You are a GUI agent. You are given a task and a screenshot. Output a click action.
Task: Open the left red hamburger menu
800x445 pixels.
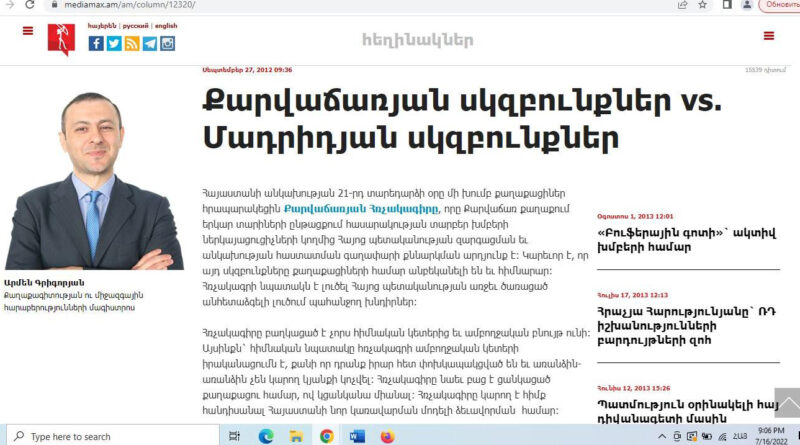click(27, 31)
